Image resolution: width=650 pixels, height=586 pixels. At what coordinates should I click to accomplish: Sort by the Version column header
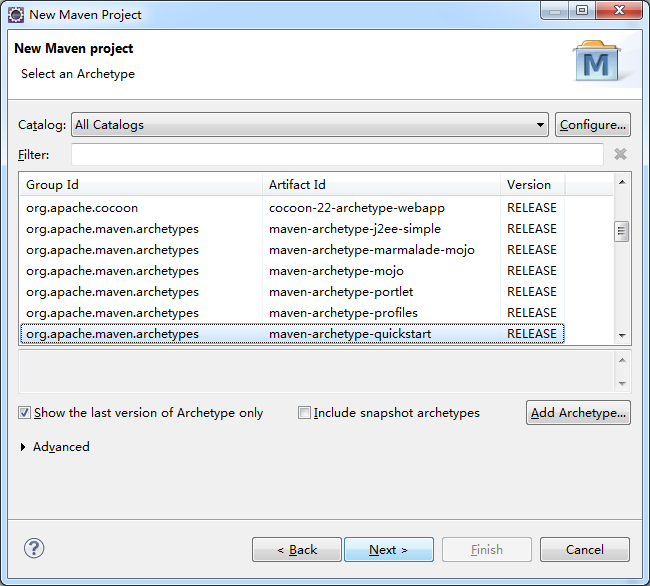(533, 185)
